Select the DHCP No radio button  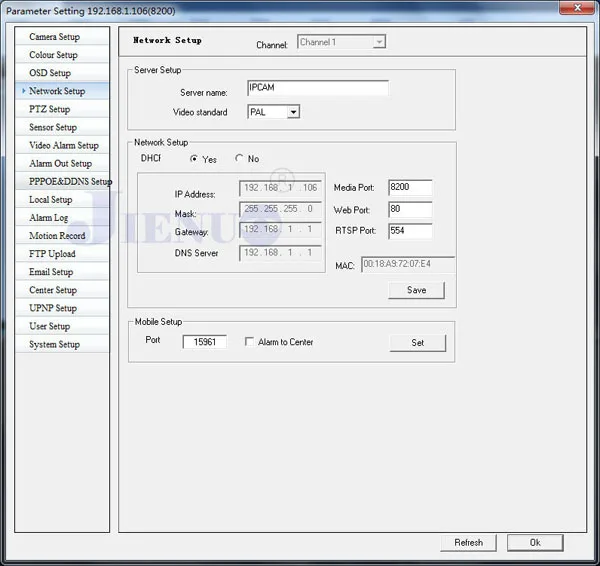coord(239,158)
